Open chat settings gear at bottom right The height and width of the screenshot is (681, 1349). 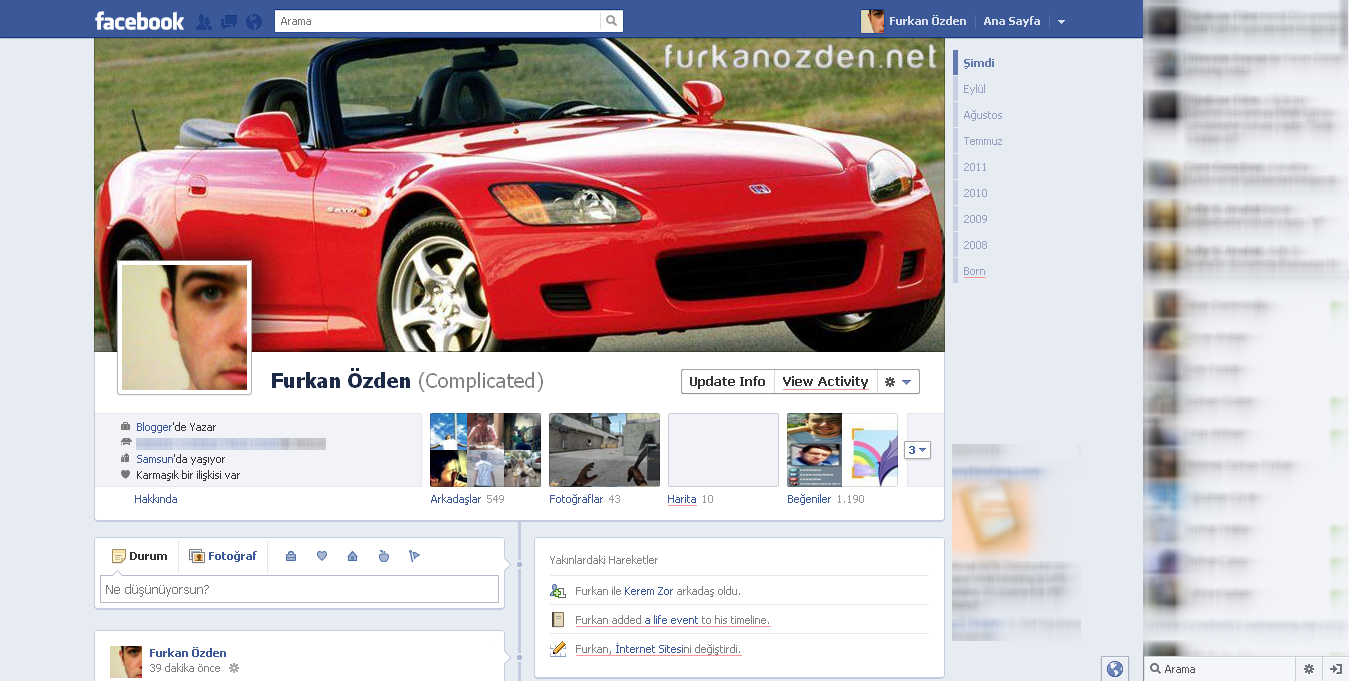(x=1308, y=669)
